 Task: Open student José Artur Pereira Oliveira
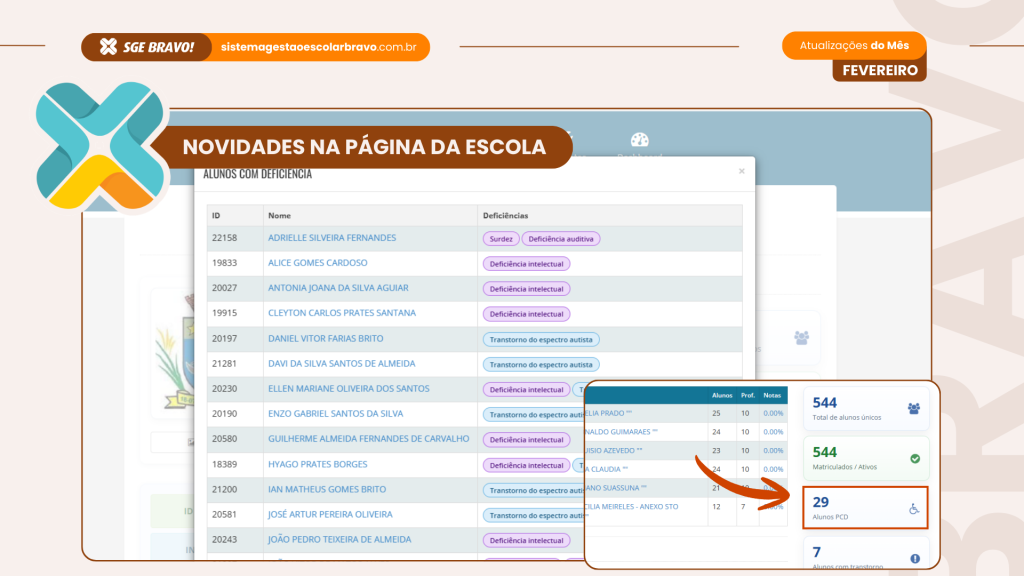click(x=329, y=514)
